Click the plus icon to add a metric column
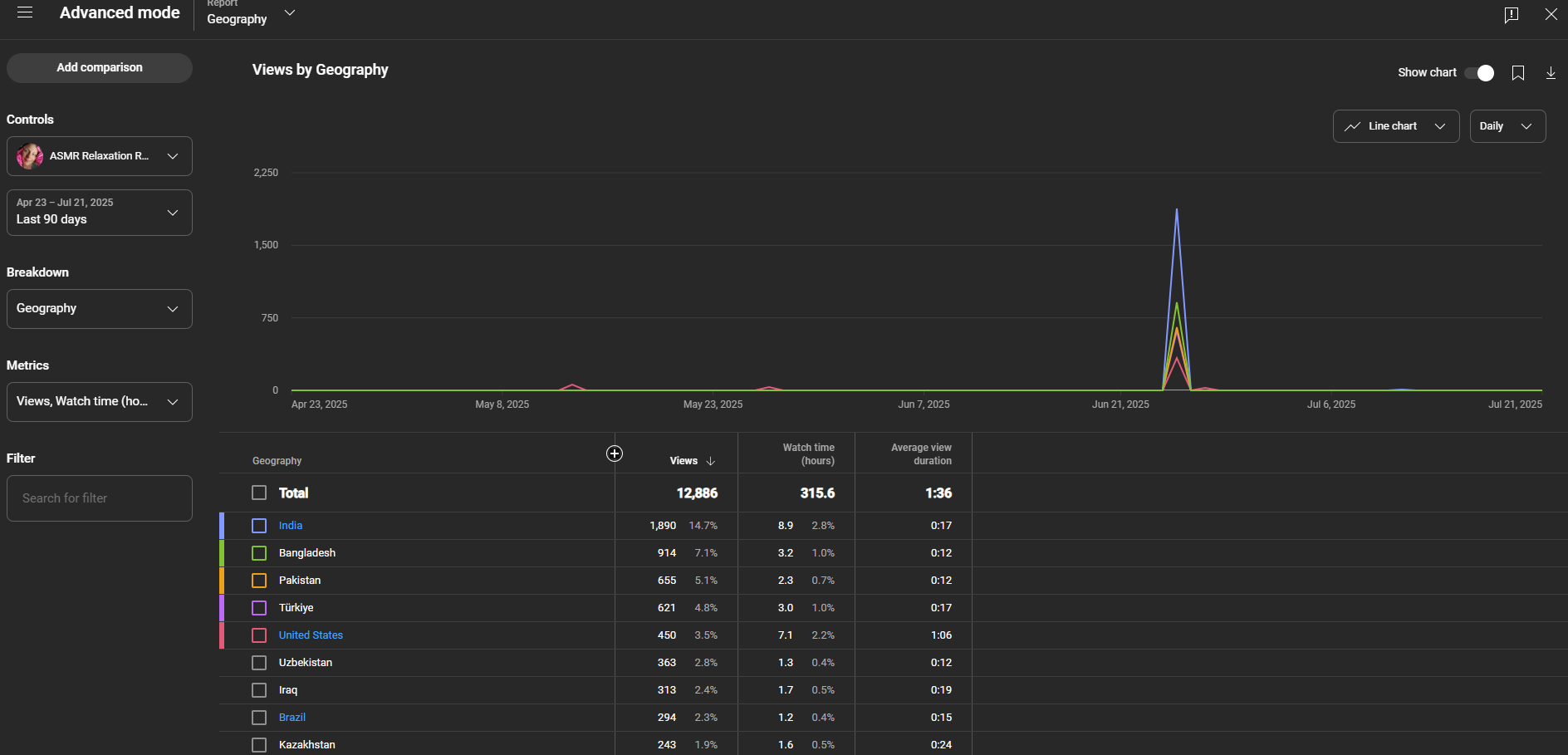1568x755 pixels. (x=615, y=453)
